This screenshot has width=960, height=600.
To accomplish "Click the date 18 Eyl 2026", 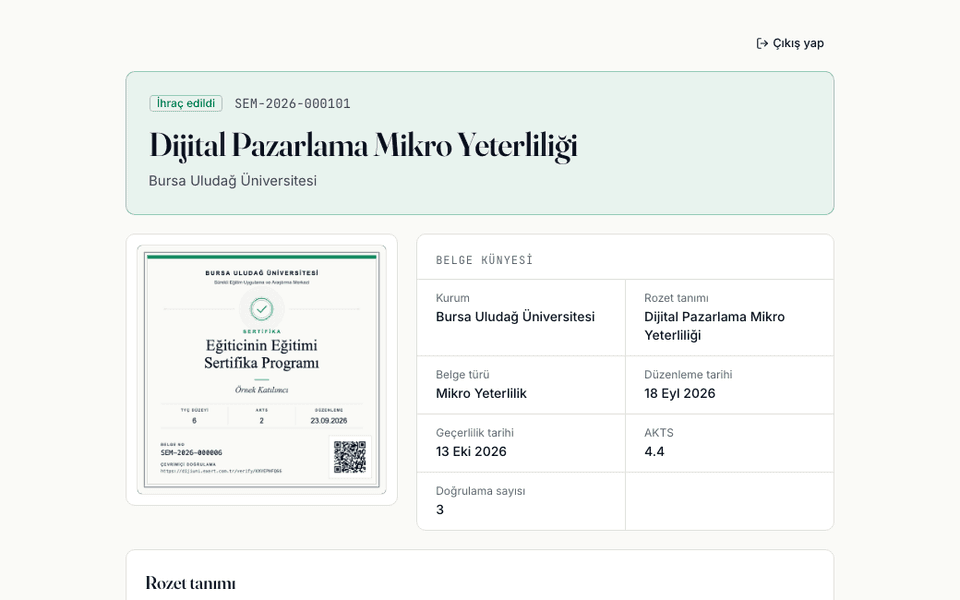I will pyautogui.click(x=680, y=393).
